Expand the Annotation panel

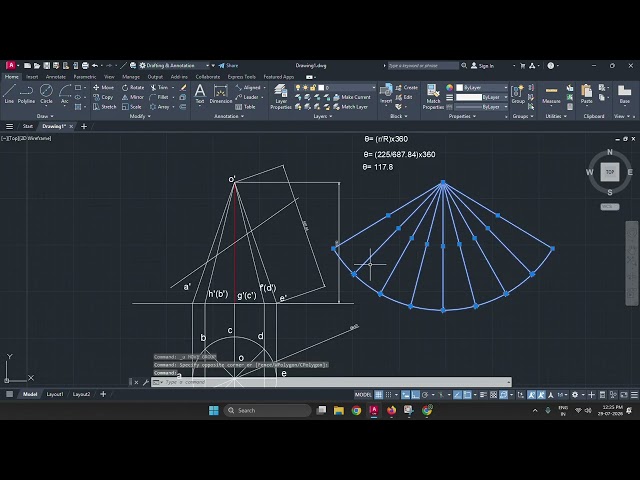coord(229,116)
